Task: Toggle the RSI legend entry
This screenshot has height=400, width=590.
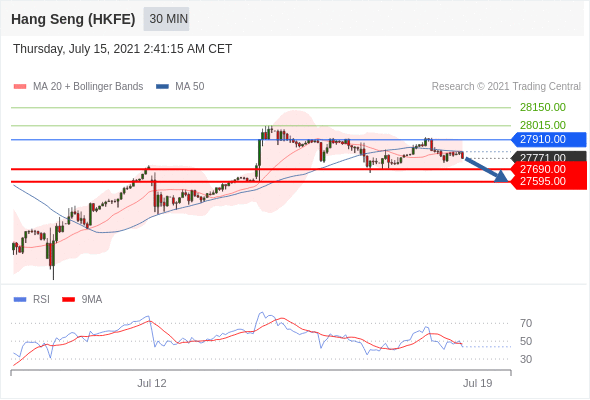Action: point(31,300)
